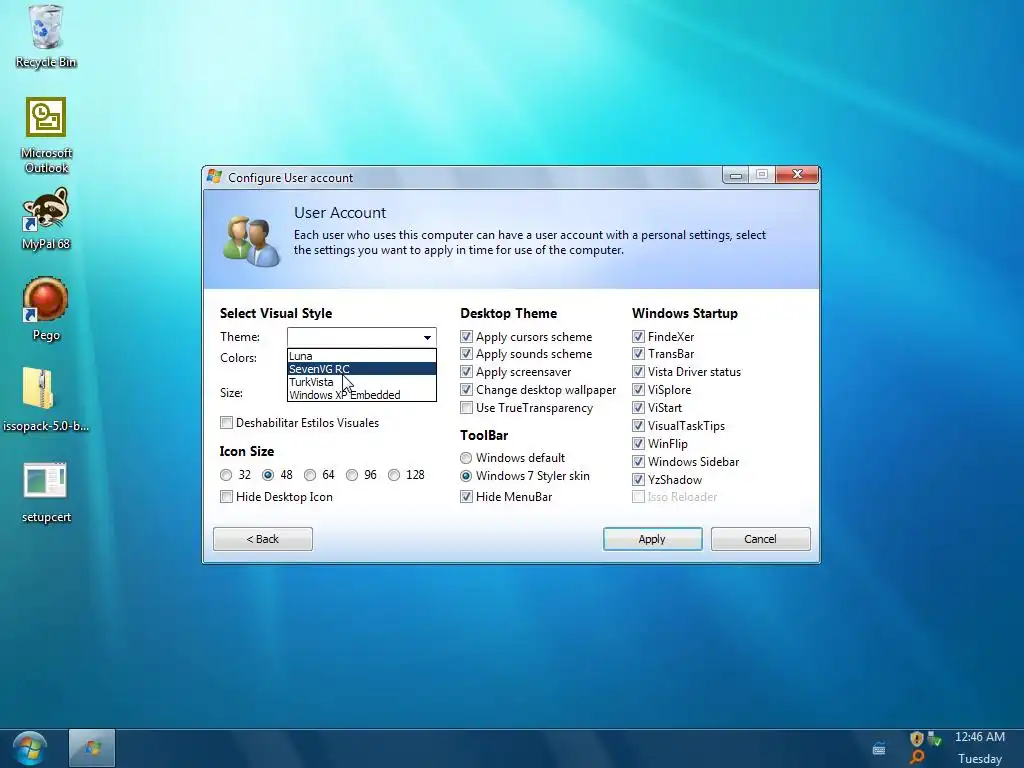Select icon size 32 radio

click(226, 475)
